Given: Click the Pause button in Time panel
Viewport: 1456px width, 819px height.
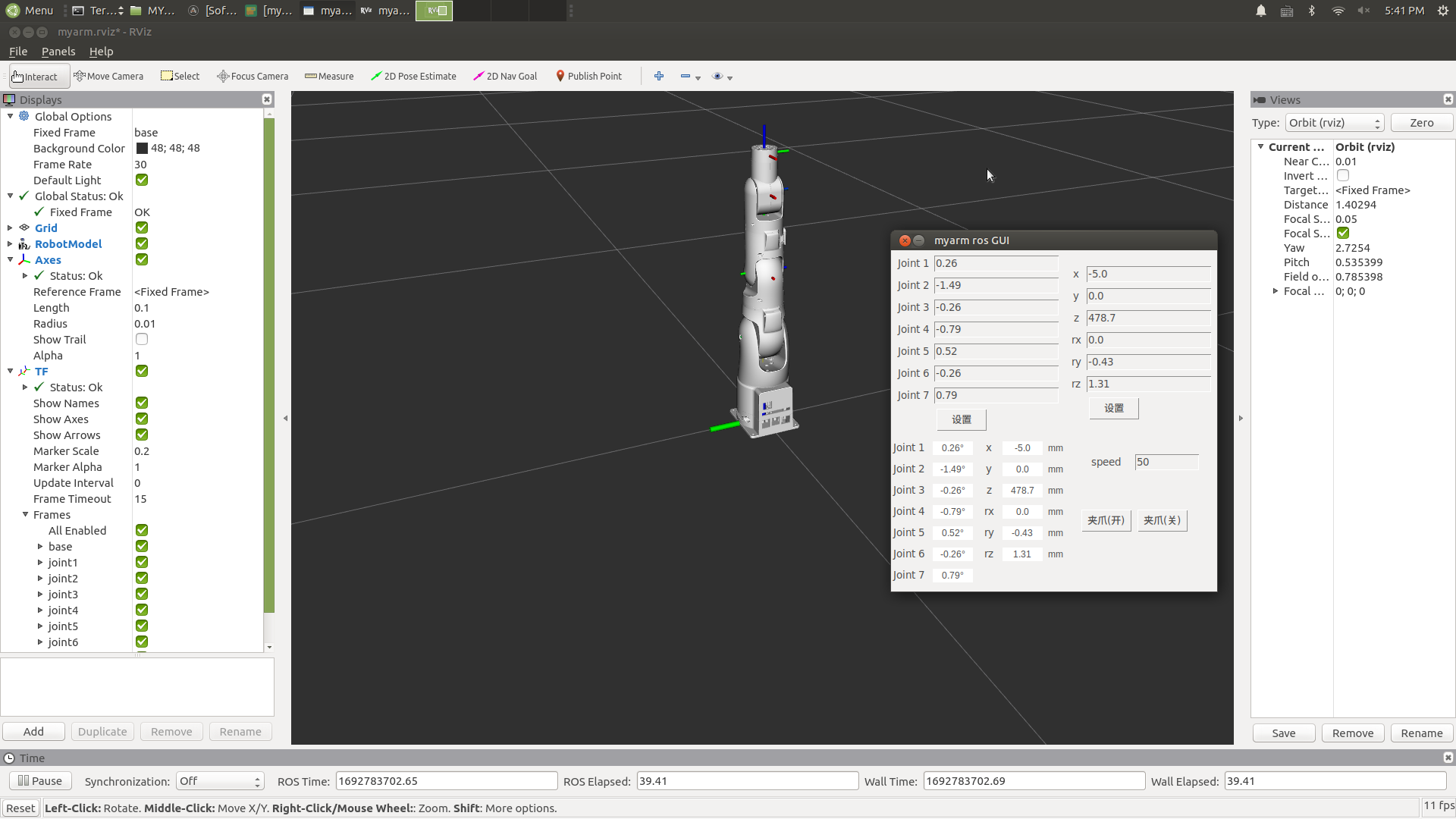Looking at the screenshot, I should 40,781.
